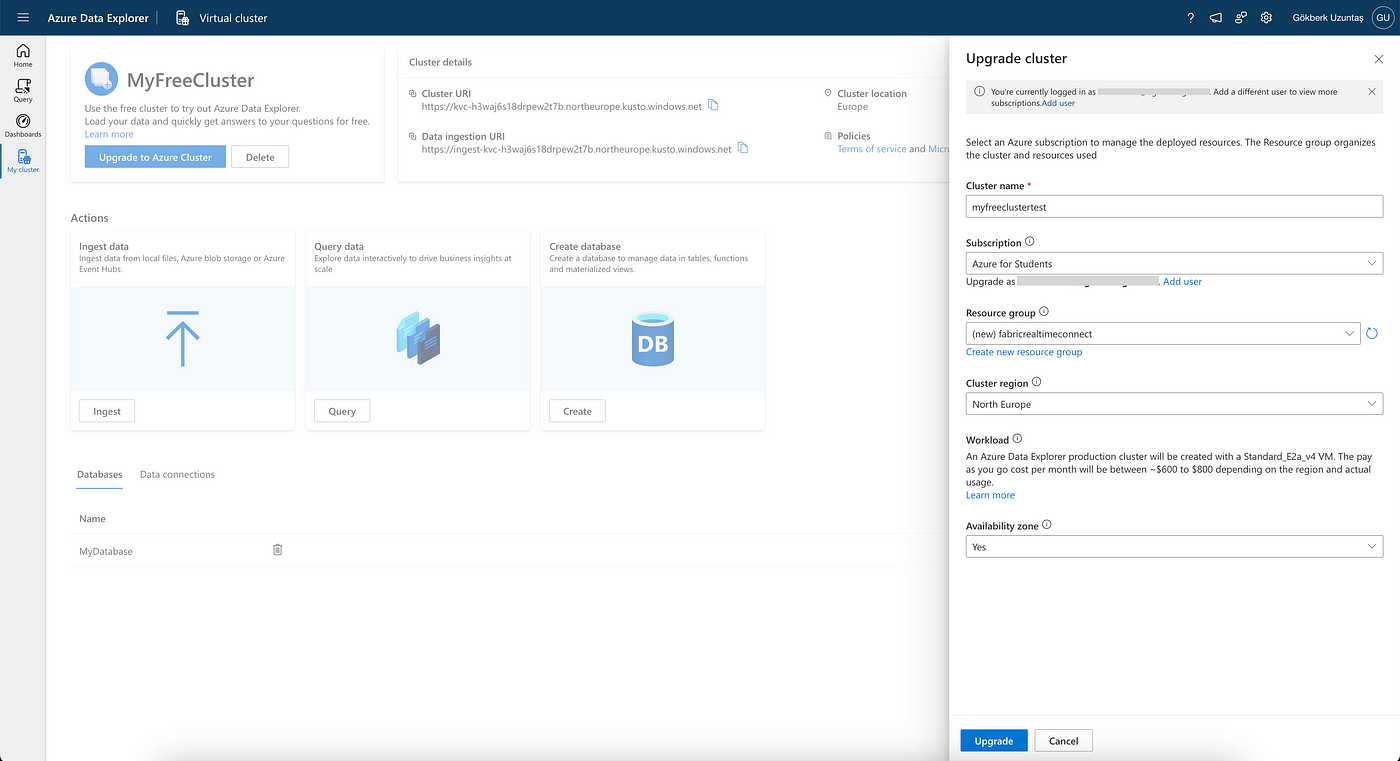Image resolution: width=1400 pixels, height=761 pixels.
Task: Delete MyDatabase with trash icon
Action: (x=278, y=550)
